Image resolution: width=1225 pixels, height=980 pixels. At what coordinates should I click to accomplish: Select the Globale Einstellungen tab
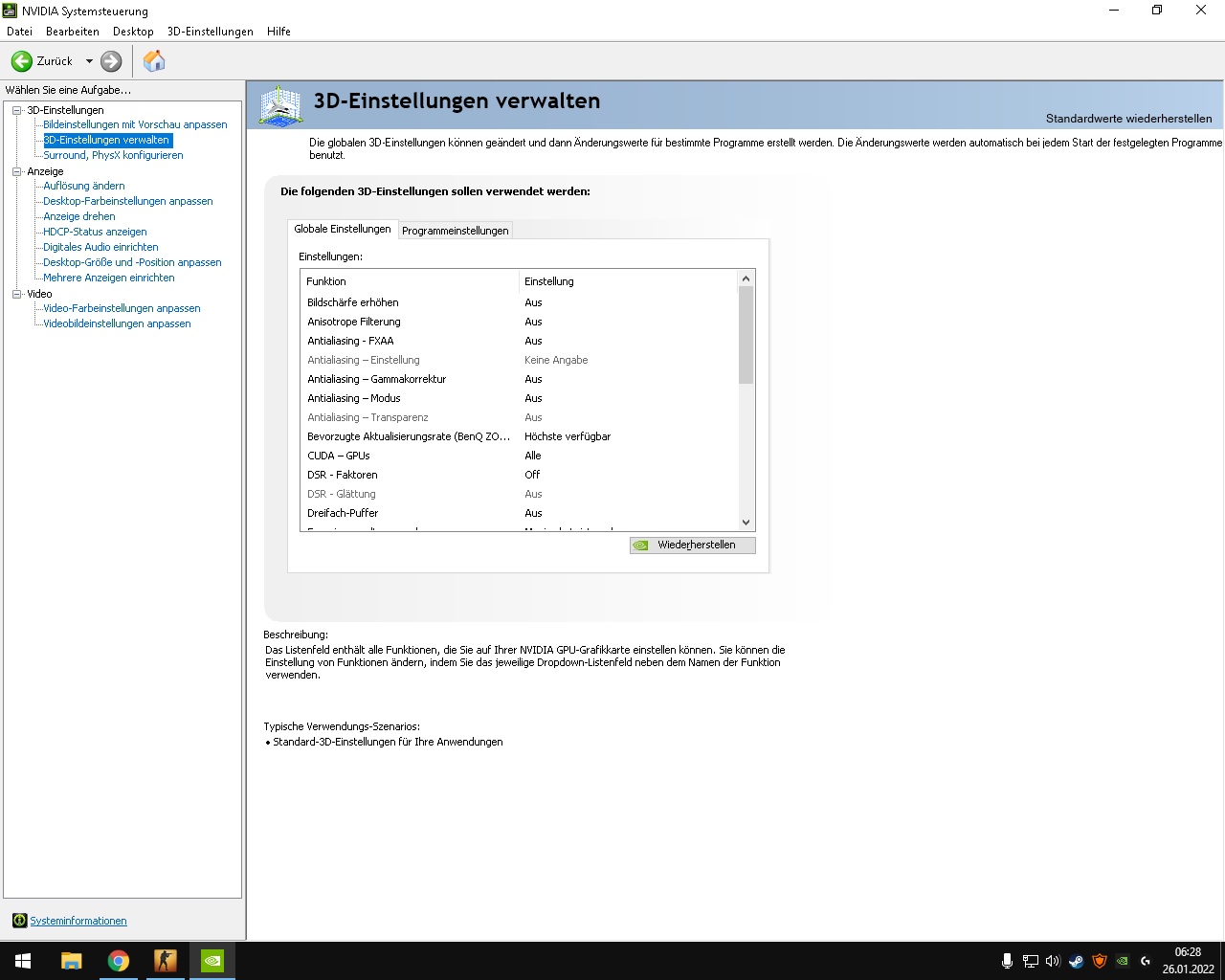click(343, 229)
